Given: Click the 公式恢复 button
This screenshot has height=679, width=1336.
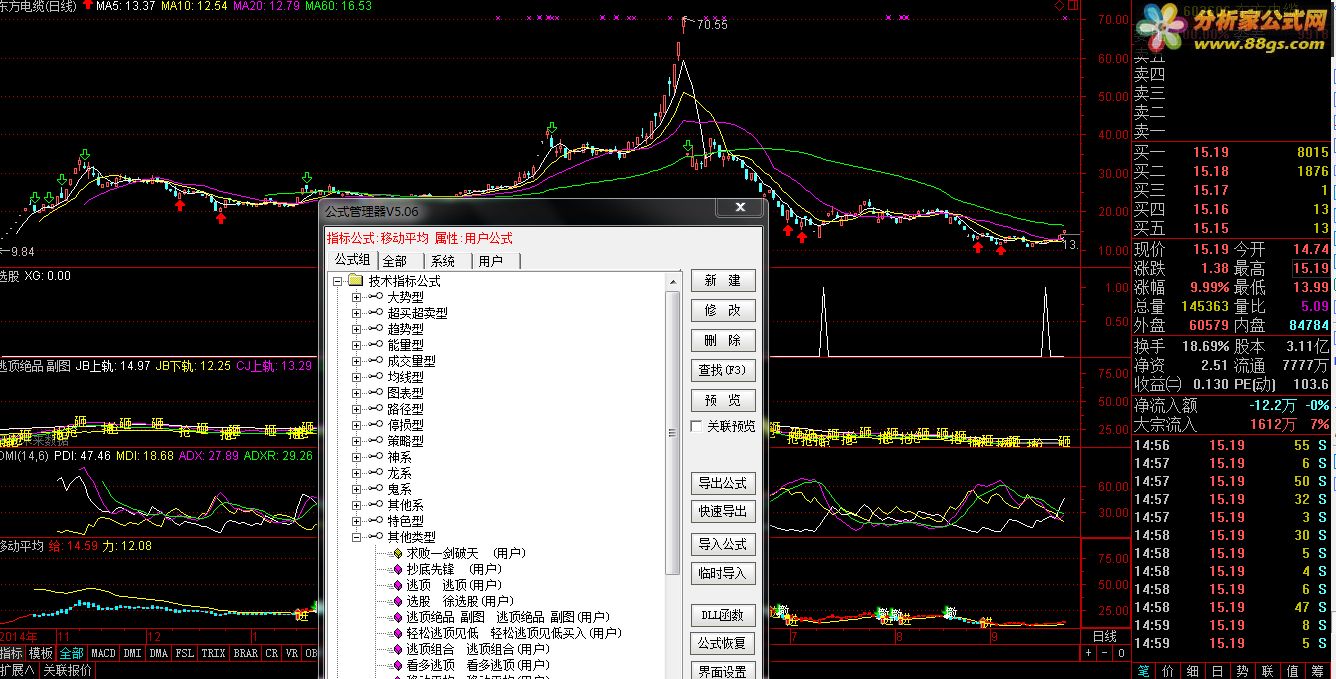Looking at the screenshot, I should (723, 643).
